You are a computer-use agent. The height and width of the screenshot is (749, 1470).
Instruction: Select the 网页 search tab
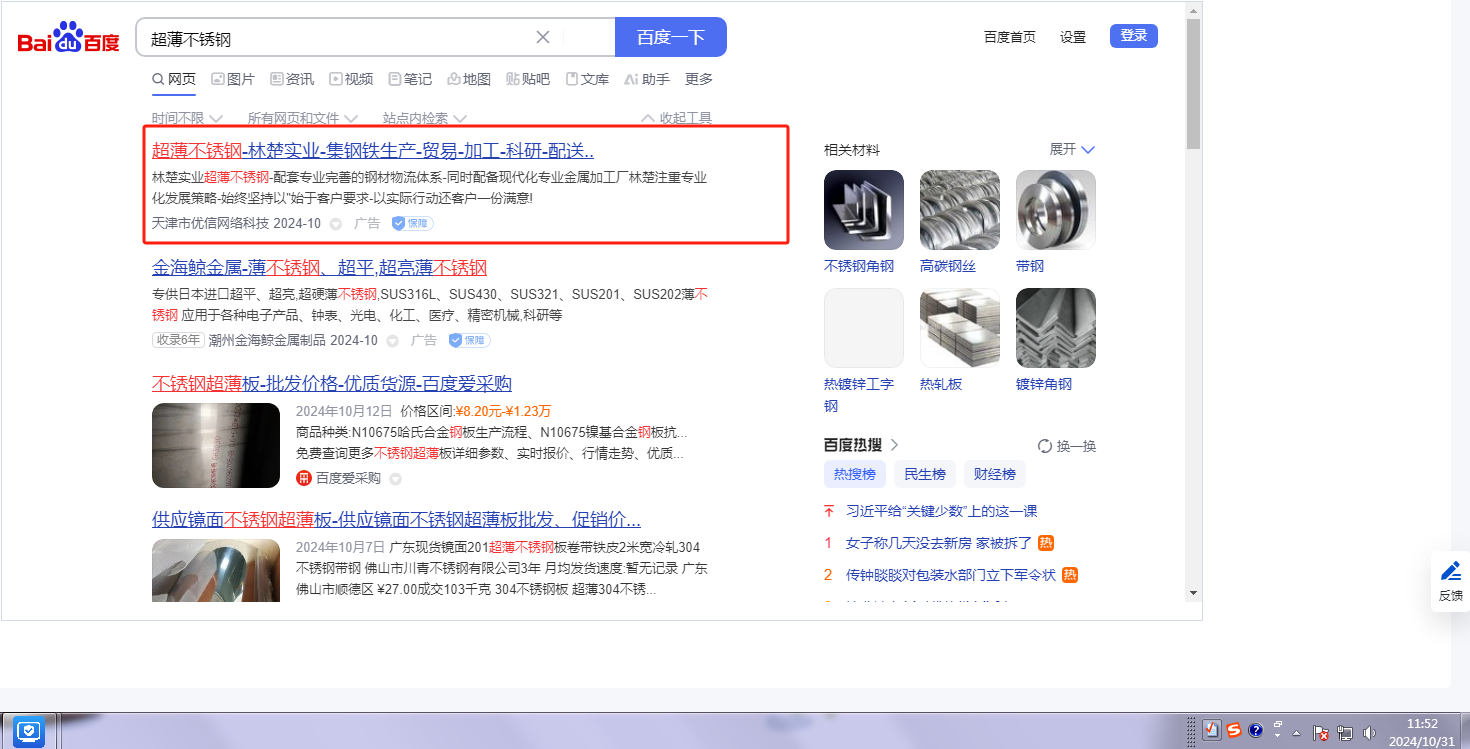pyautogui.click(x=174, y=79)
